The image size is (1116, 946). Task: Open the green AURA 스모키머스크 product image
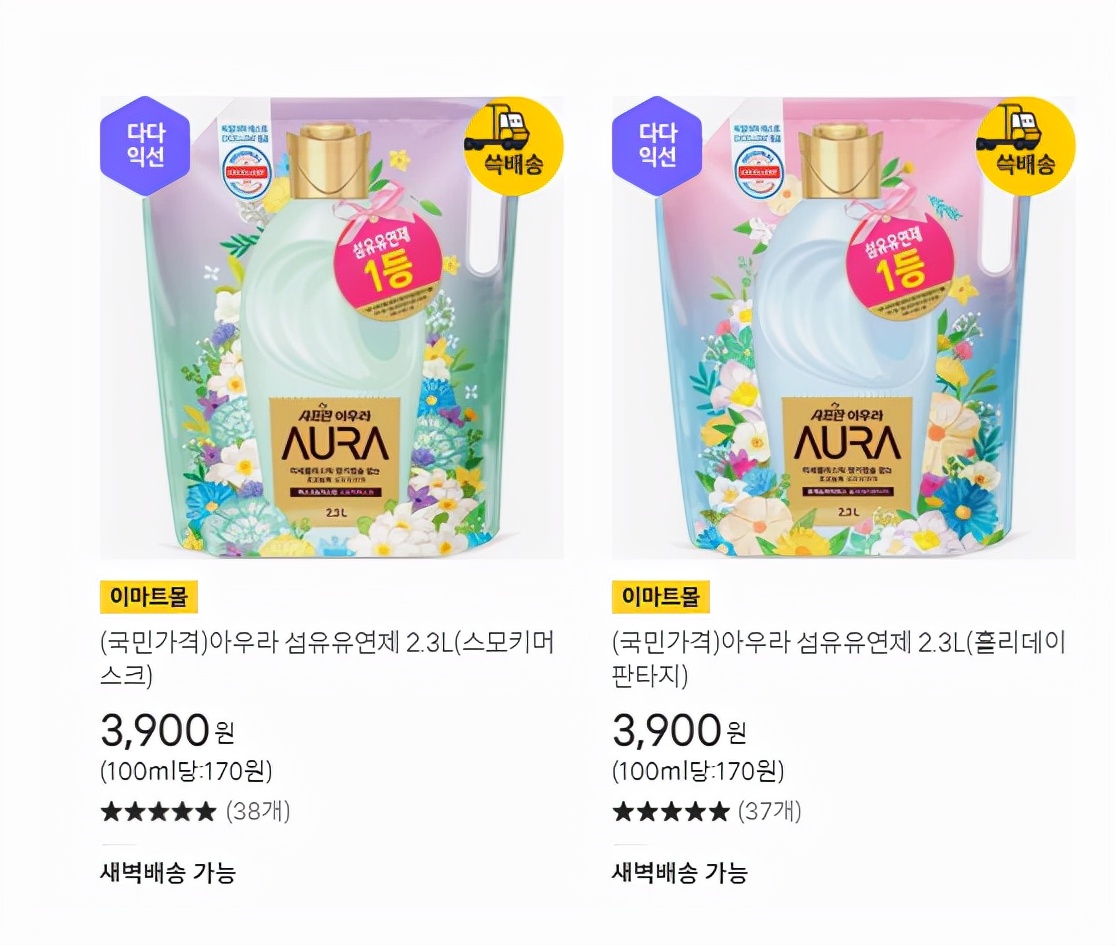[332, 327]
